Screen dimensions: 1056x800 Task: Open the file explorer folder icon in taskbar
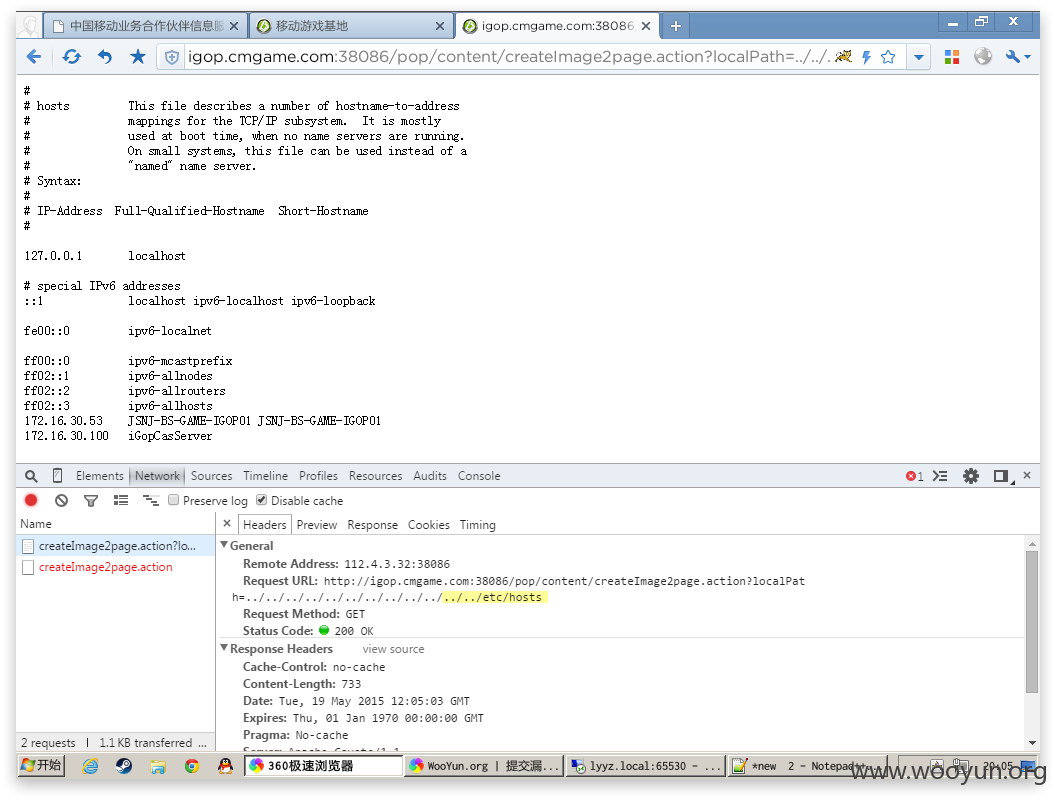pos(158,766)
